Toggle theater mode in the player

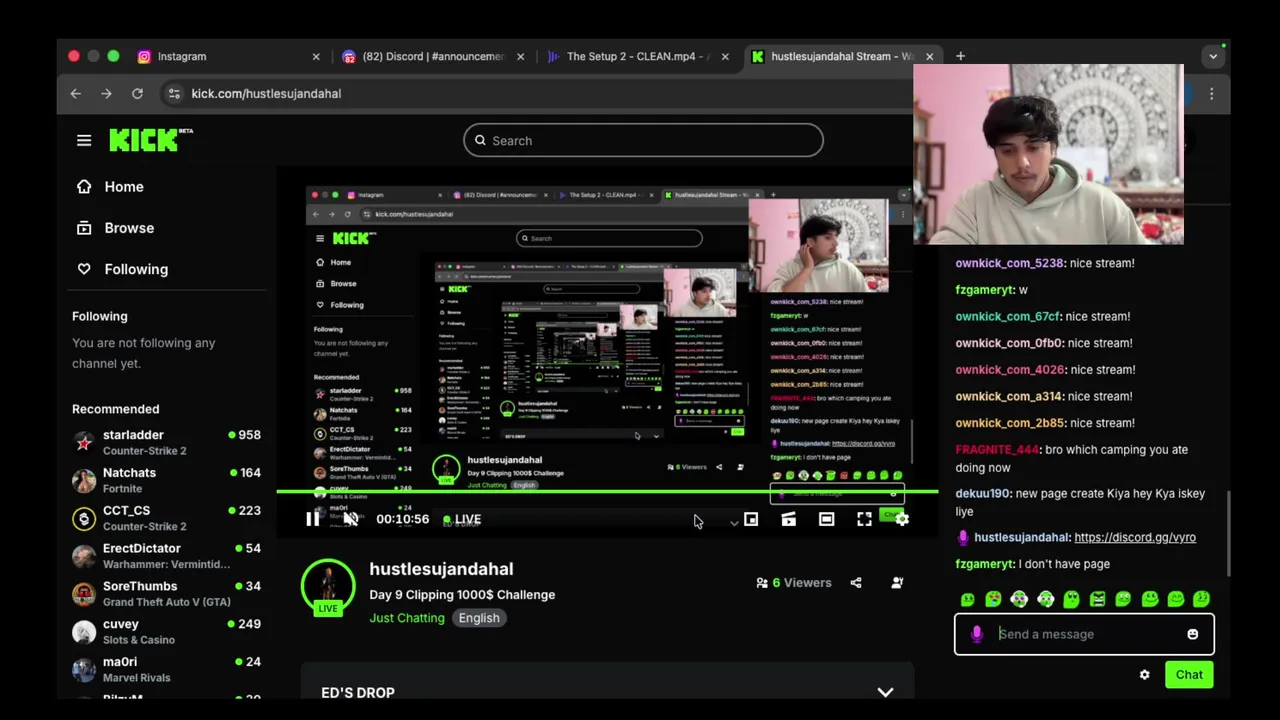[x=826, y=519]
